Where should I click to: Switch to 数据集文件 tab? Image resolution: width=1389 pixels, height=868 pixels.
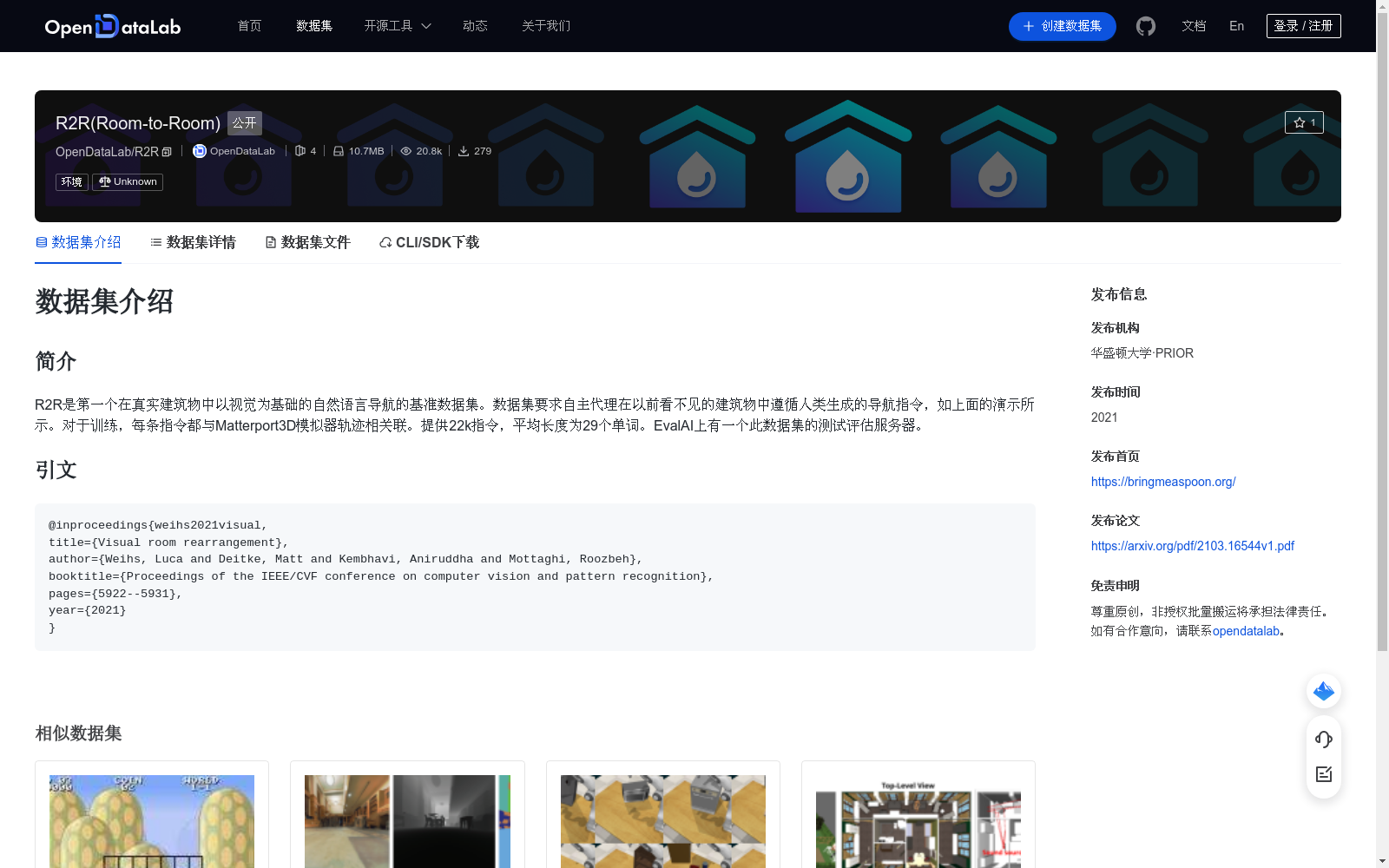pos(307,242)
